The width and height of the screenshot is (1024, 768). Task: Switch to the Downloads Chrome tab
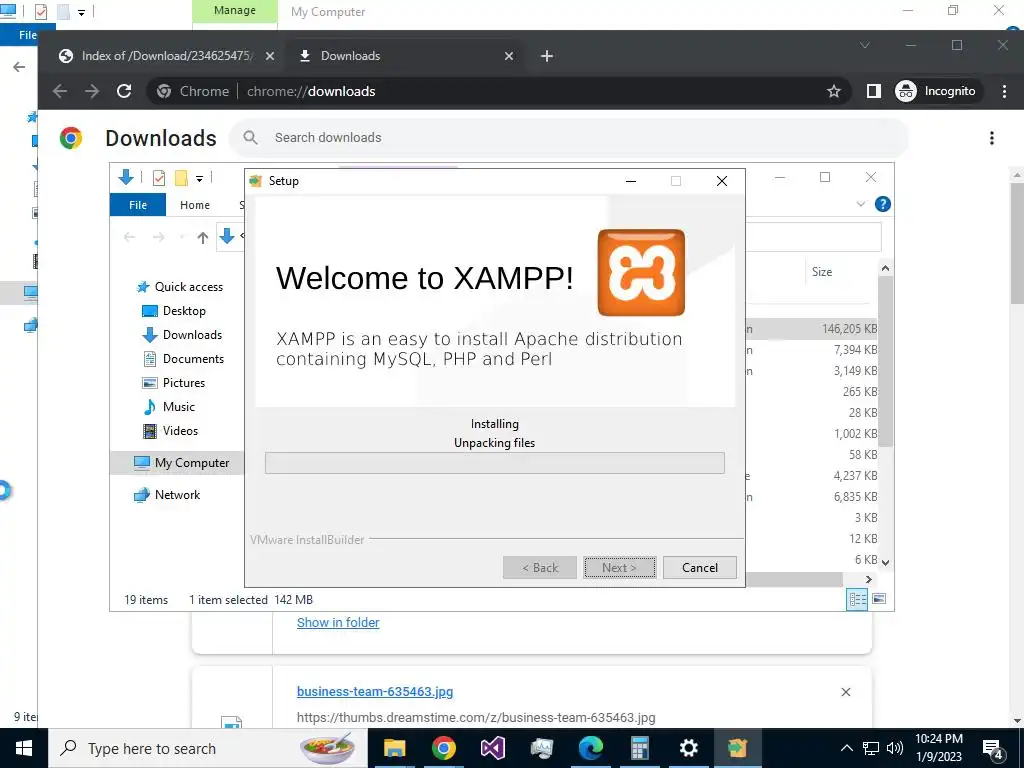pyautogui.click(x=405, y=56)
